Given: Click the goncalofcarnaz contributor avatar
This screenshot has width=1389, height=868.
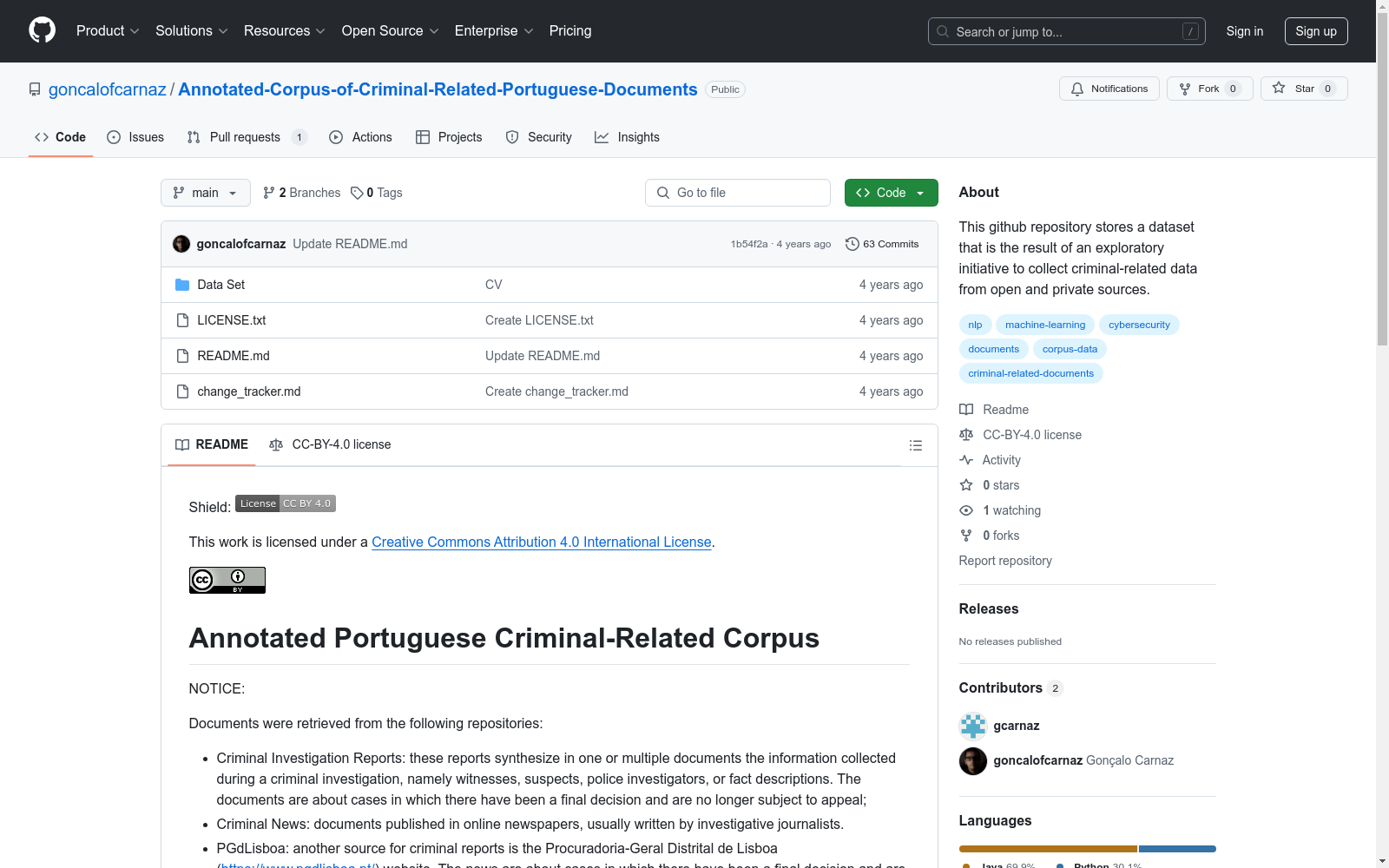Looking at the screenshot, I should tap(973, 760).
